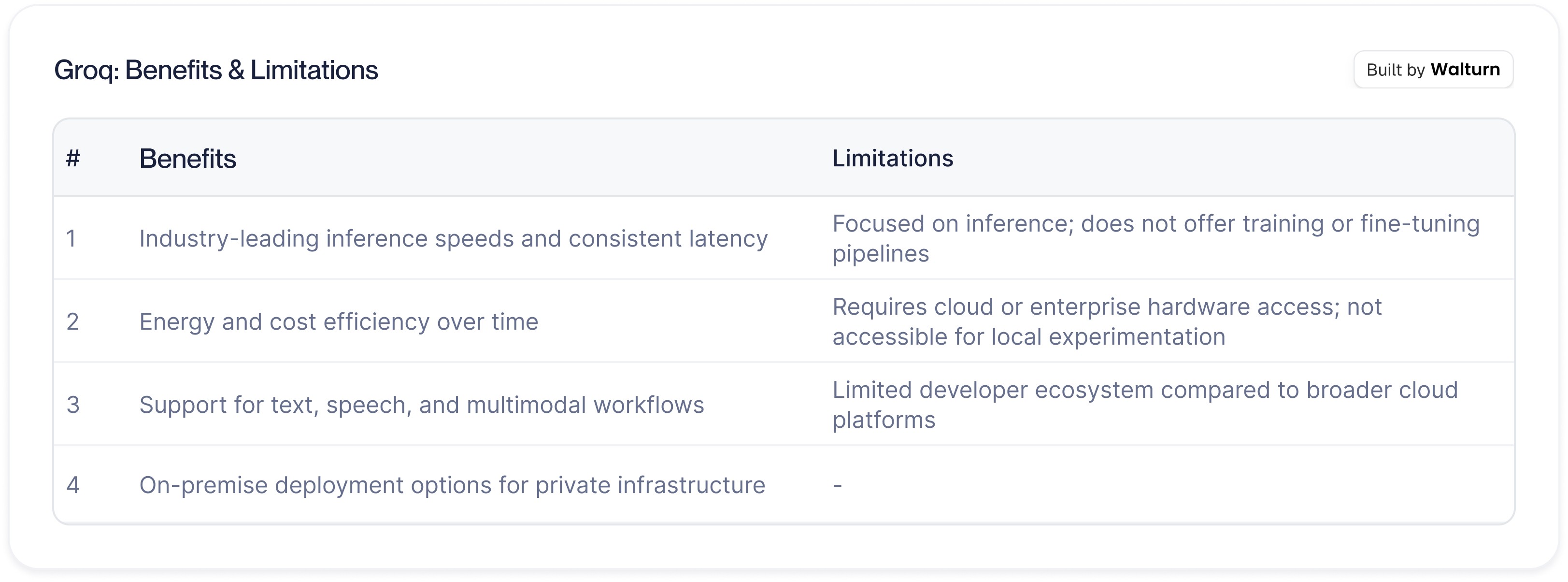Viewport: 1568px width, 582px height.
Task: Click the Built by Walturn badge
Action: click(1433, 70)
